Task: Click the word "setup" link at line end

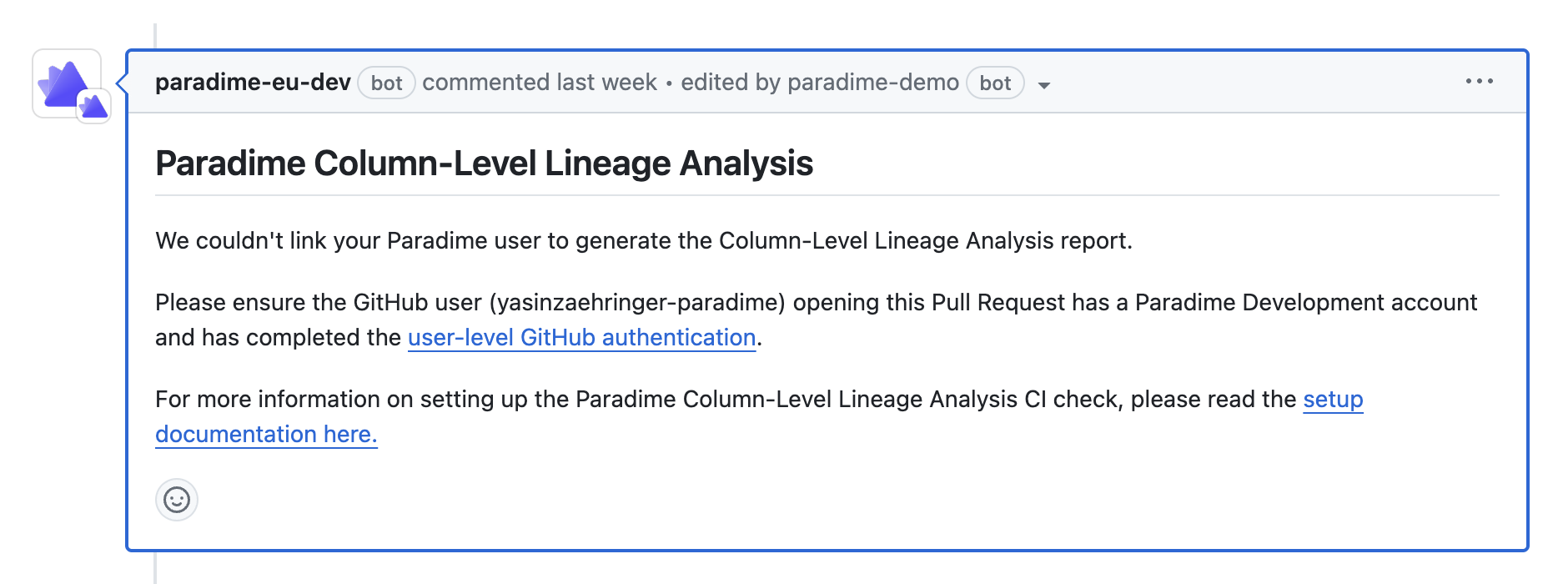Action: (1333, 400)
